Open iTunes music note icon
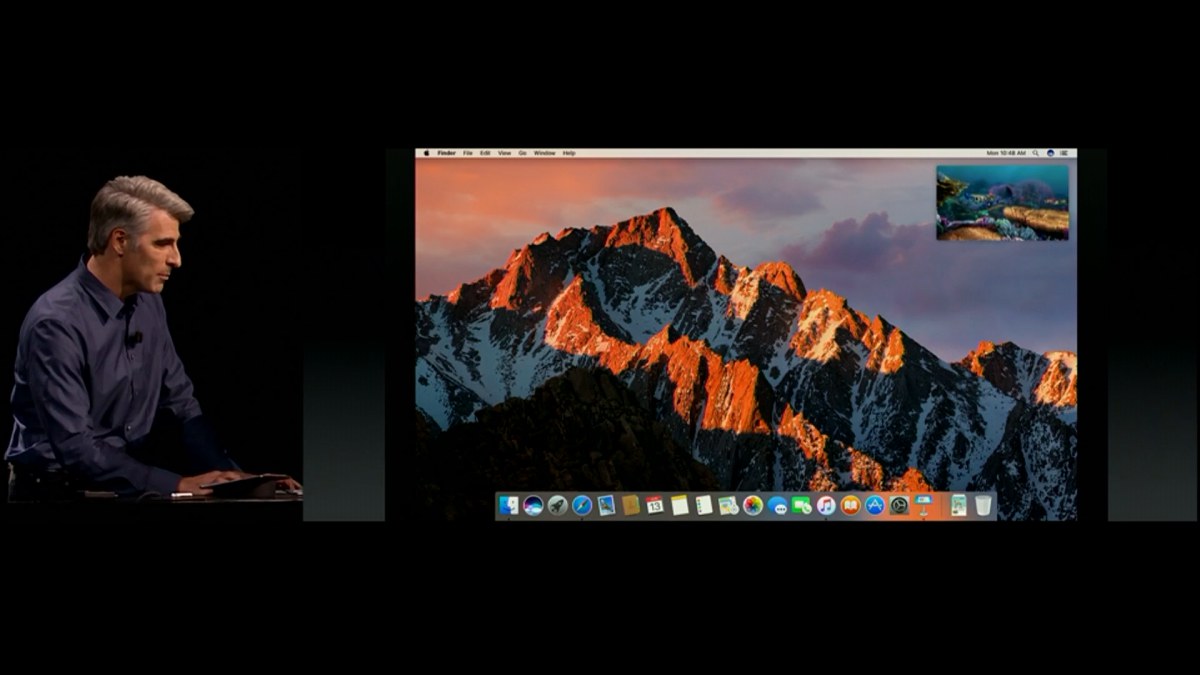 (x=826, y=505)
